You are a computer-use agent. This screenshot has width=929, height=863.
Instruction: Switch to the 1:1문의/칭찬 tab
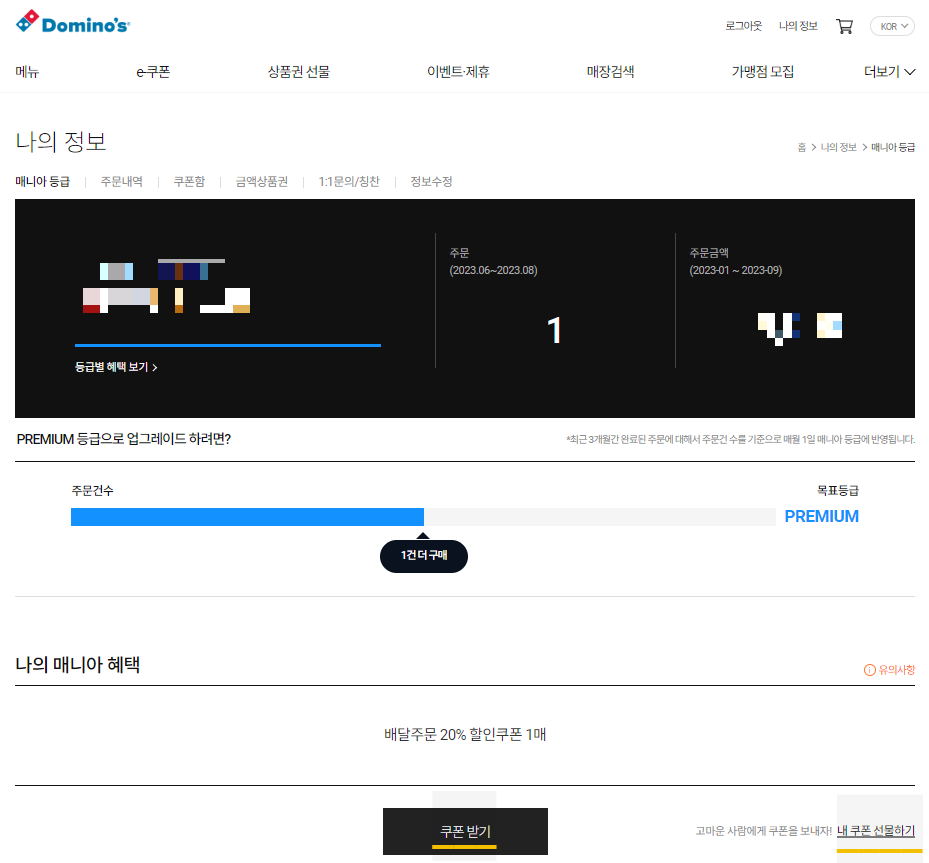tap(349, 181)
